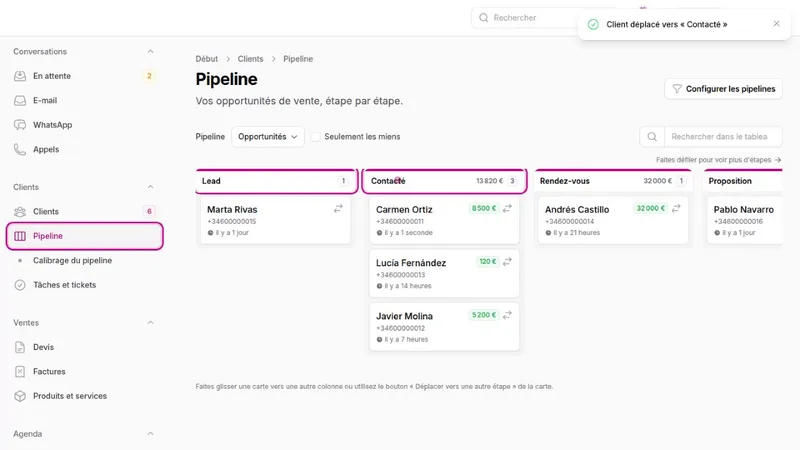The image size is (800, 450).
Task: Click phone number +34600000011
Action: click(x=400, y=222)
